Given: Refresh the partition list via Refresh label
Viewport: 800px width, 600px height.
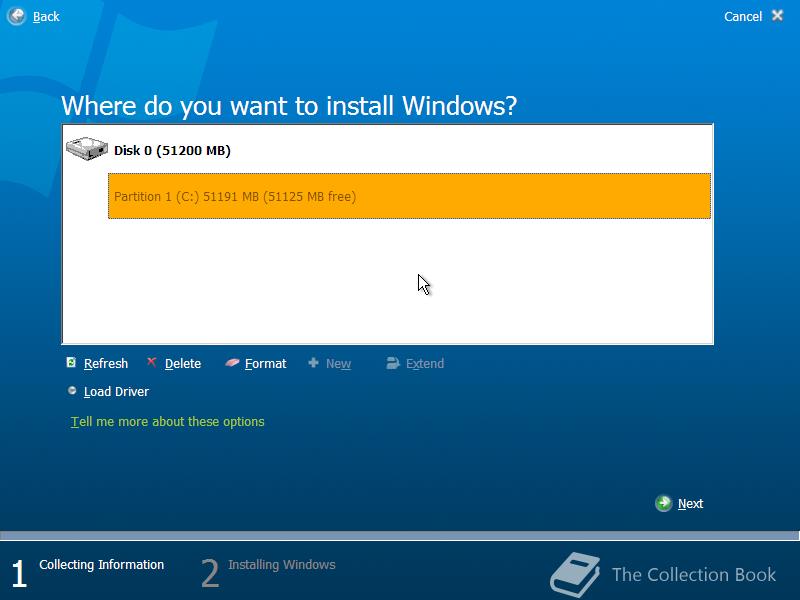Looking at the screenshot, I should click(x=106, y=364).
